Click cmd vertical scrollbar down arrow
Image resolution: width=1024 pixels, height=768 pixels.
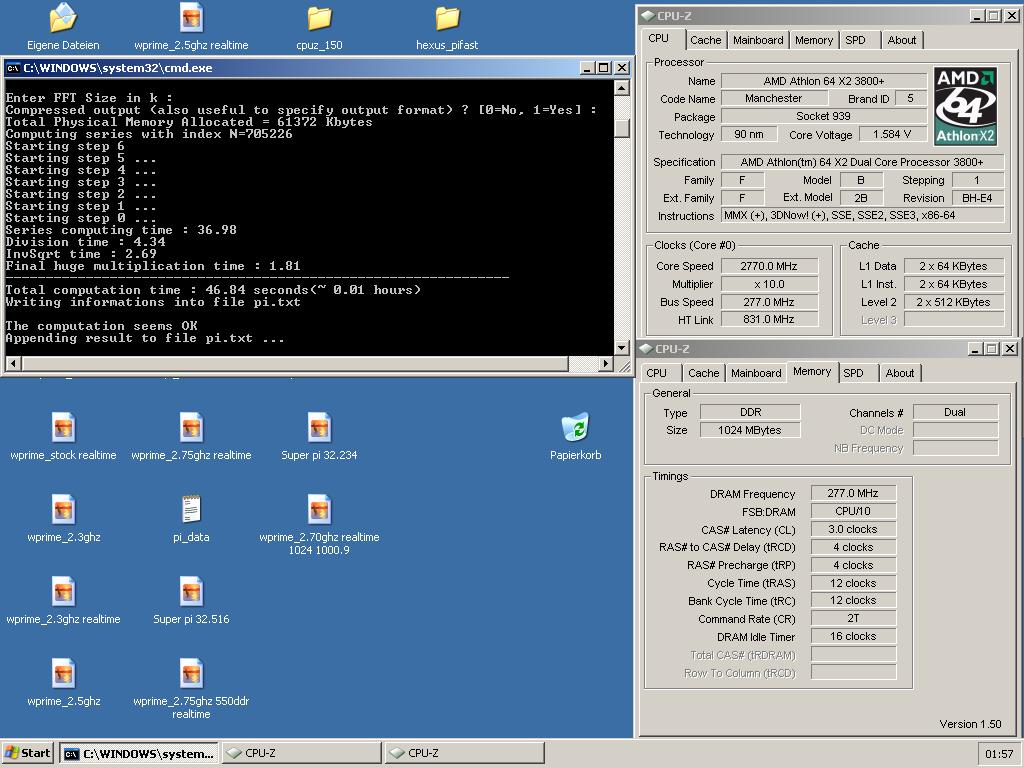tap(622, 348)
